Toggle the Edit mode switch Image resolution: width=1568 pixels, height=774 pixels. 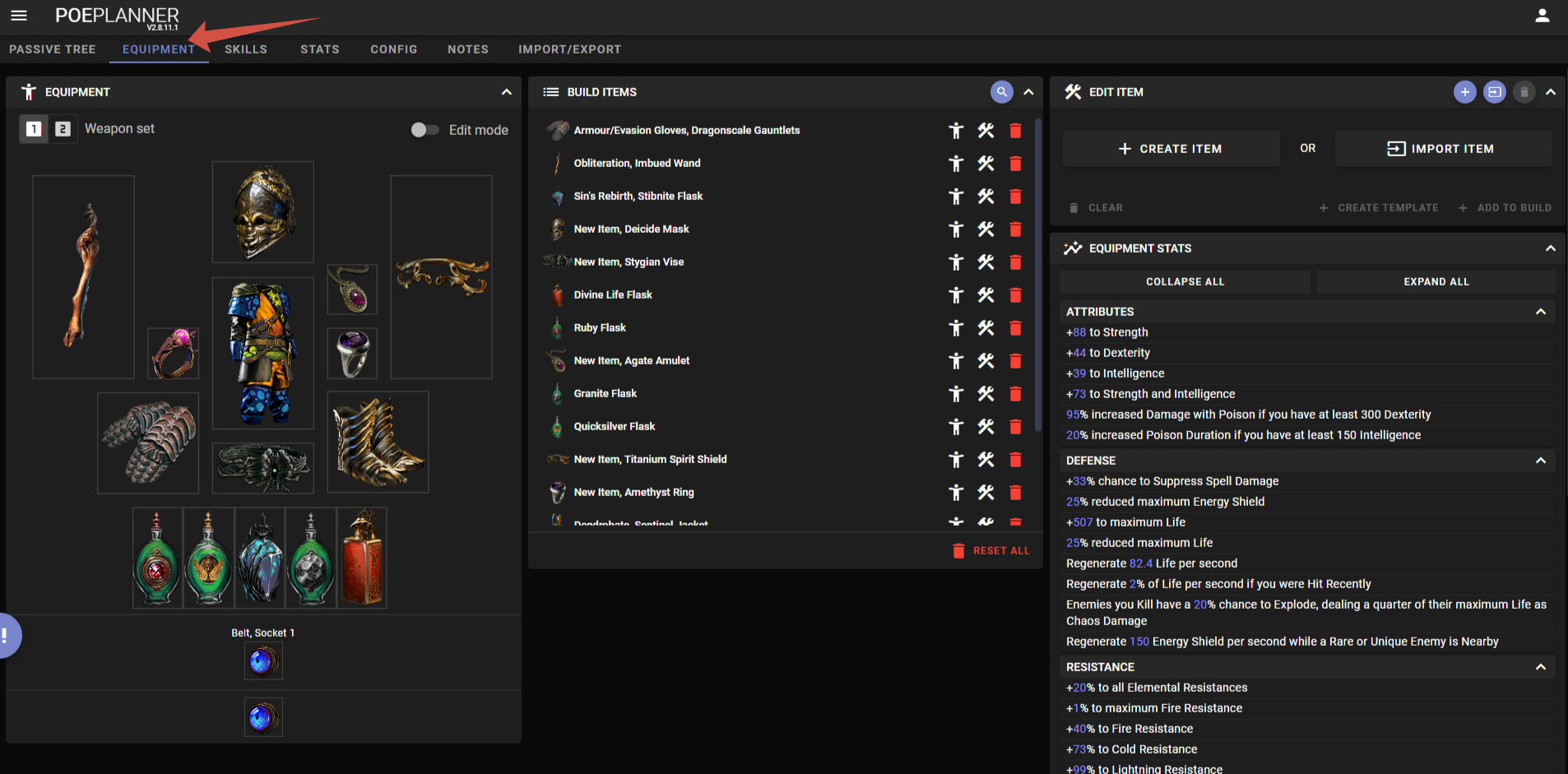click(x=424, y=130)
